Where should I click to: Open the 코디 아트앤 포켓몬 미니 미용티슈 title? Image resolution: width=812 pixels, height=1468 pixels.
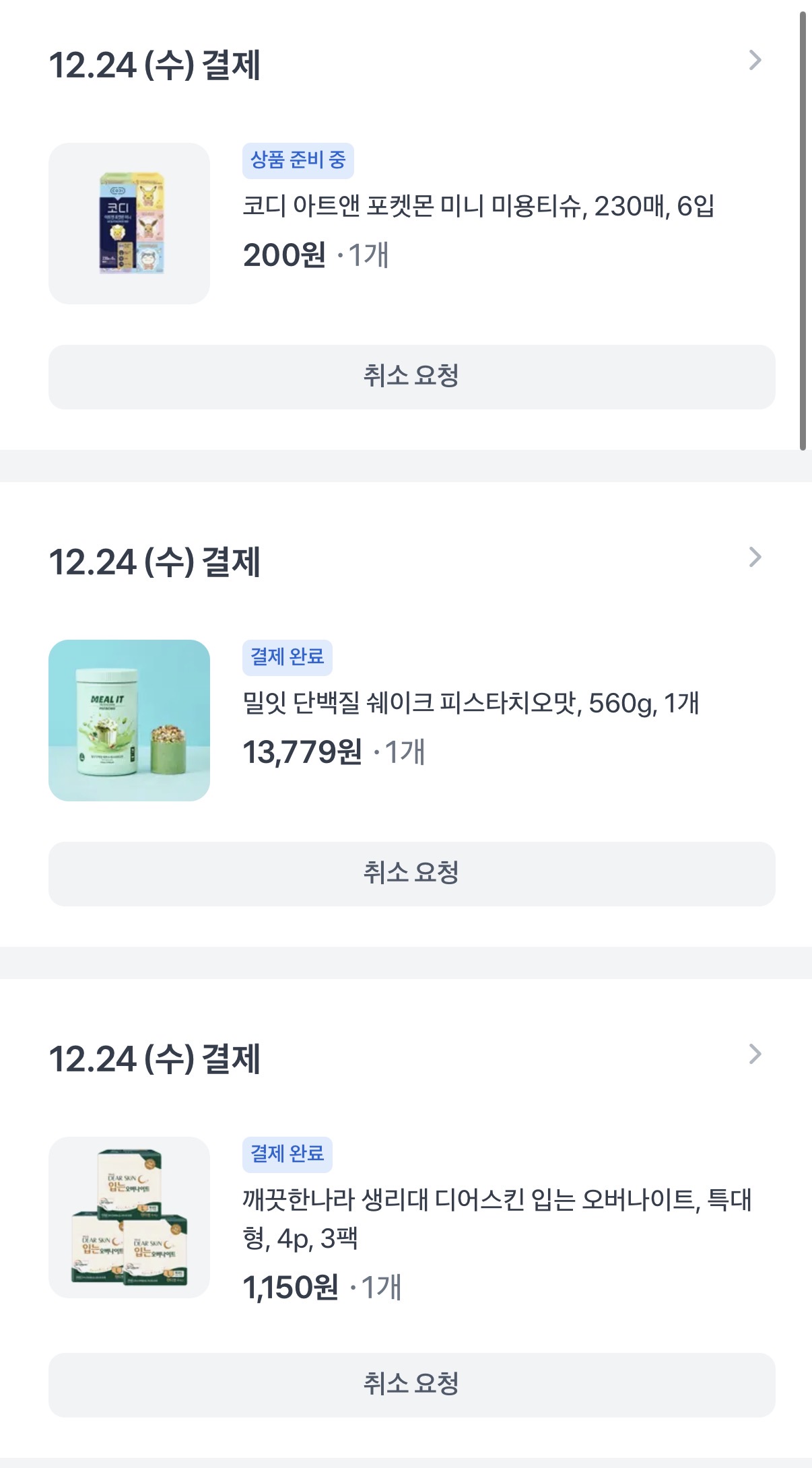click(x=478, y=206)
